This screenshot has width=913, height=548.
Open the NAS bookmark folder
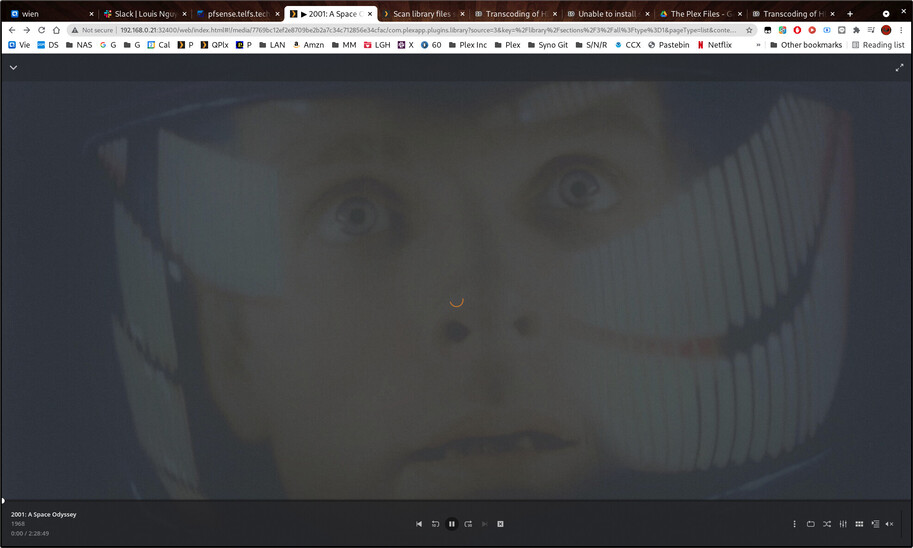tap(79, 44)
